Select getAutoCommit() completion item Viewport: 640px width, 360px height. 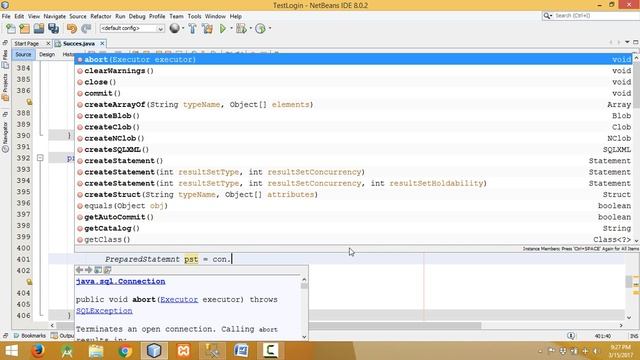[x=353, y=217]
